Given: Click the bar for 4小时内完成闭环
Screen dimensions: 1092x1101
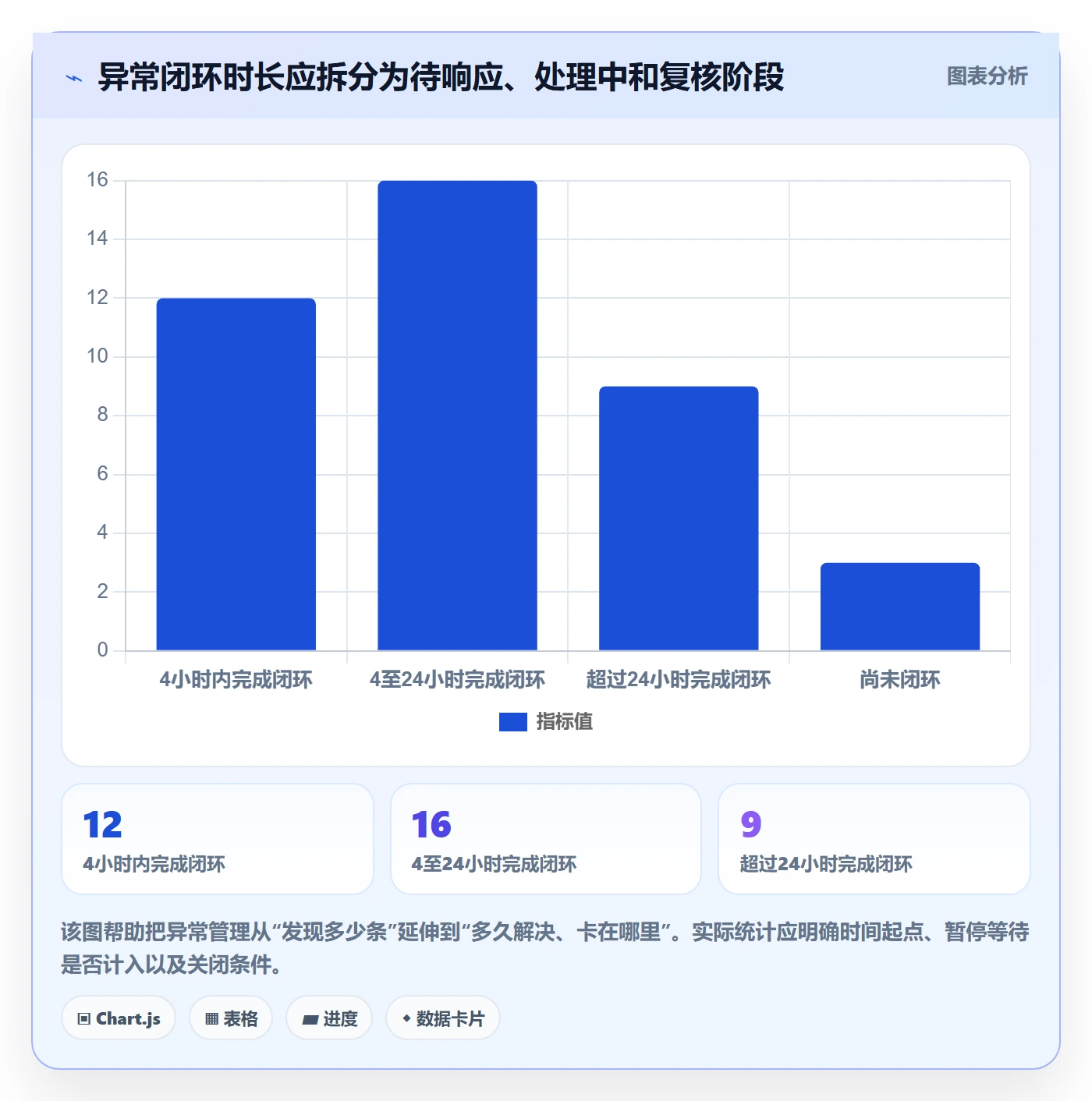Looking at the screenshot, I should tap(236, 474).
